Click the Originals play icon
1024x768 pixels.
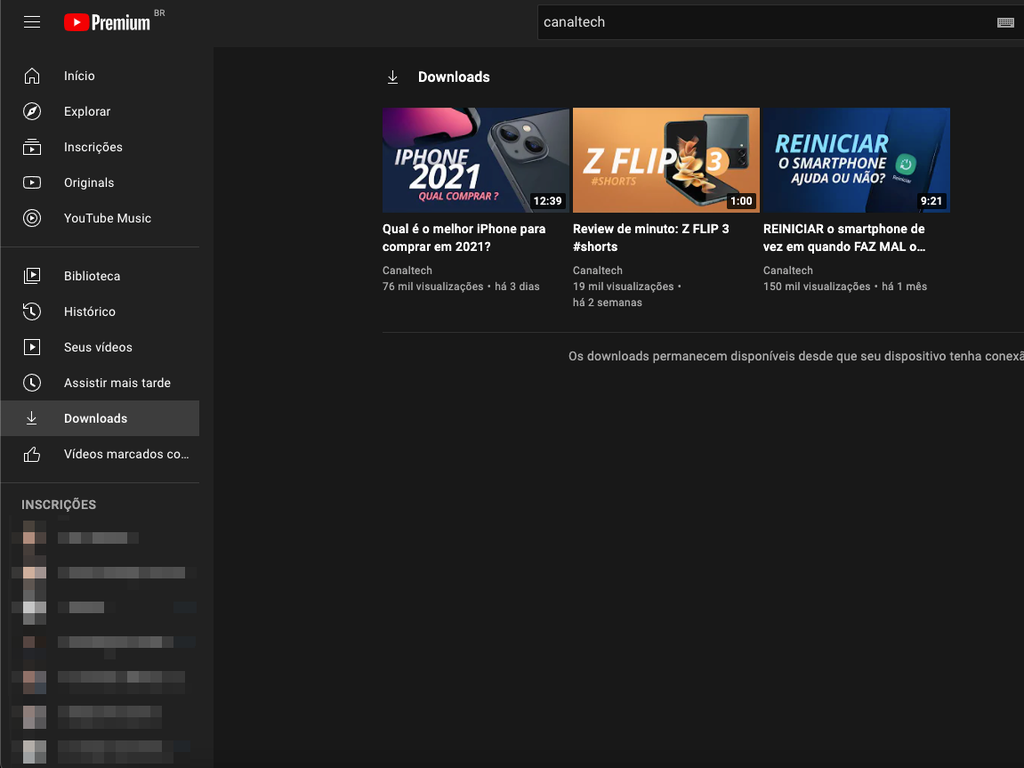(x=32, y=183)
